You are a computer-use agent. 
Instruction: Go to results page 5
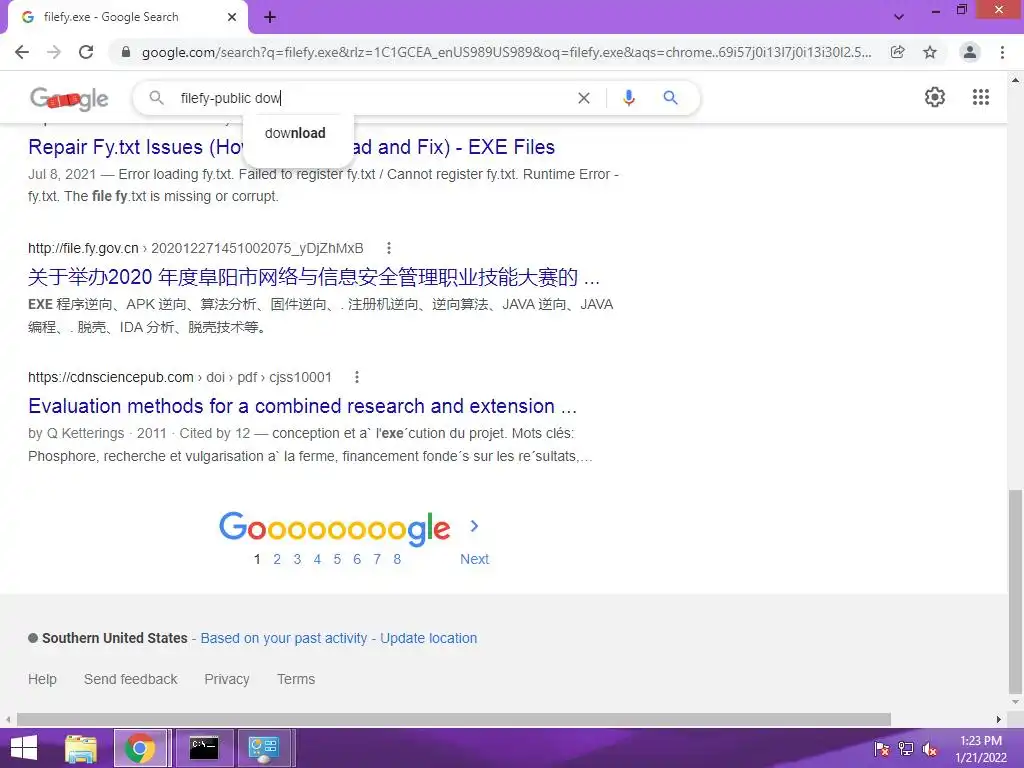[337, 559]
